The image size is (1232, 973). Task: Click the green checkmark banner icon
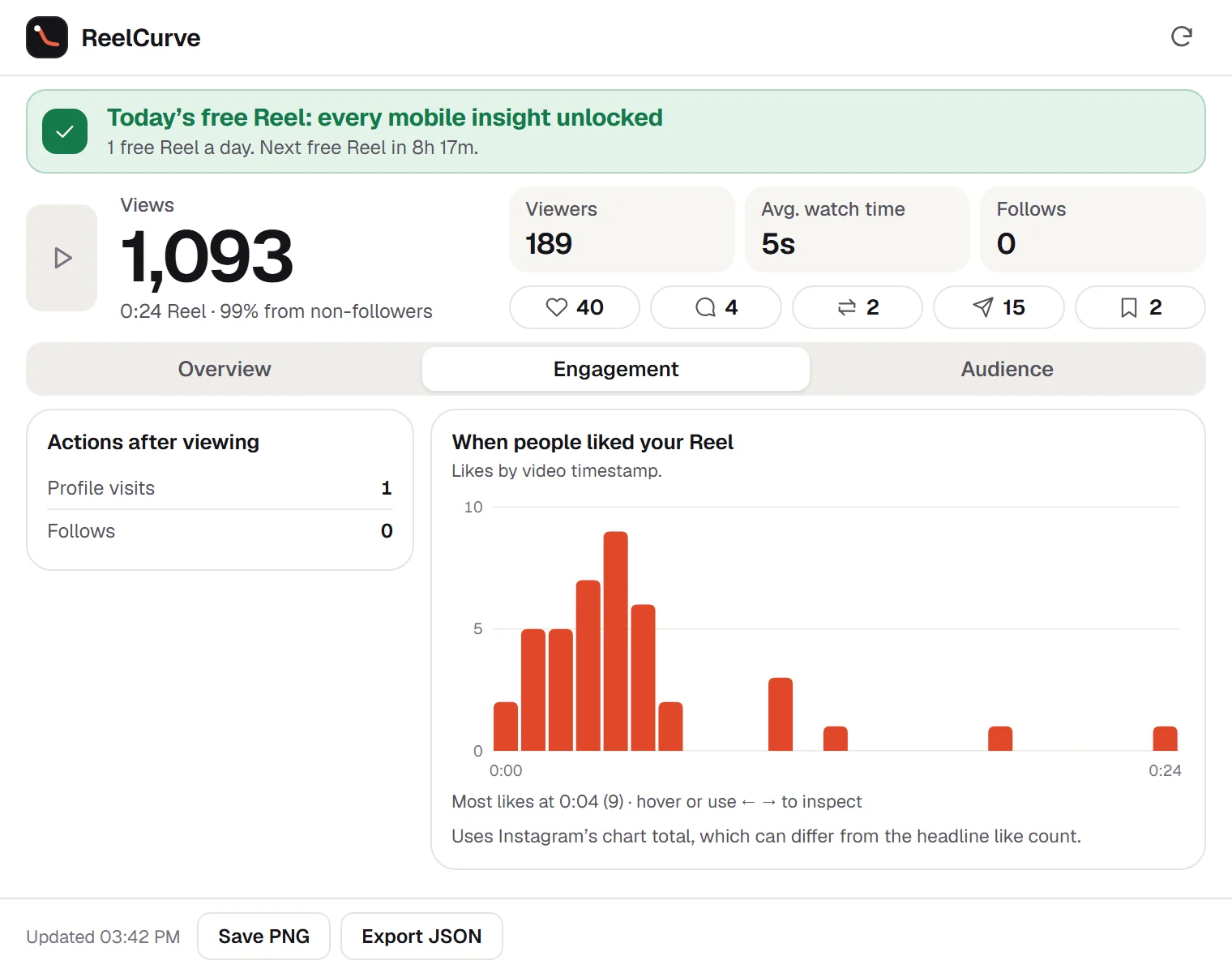(x=65, y=131)
